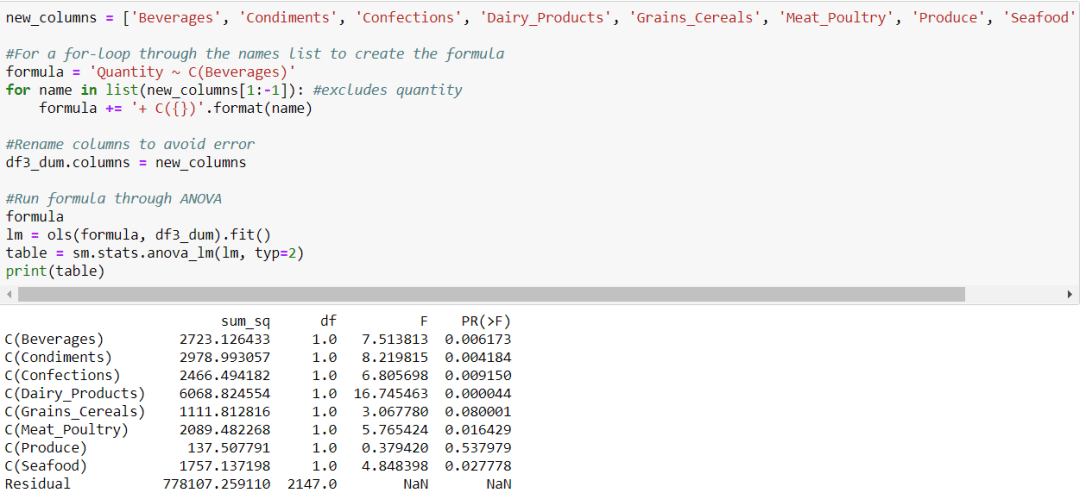Place cursor in the new_columns list line

click(400, 18)
